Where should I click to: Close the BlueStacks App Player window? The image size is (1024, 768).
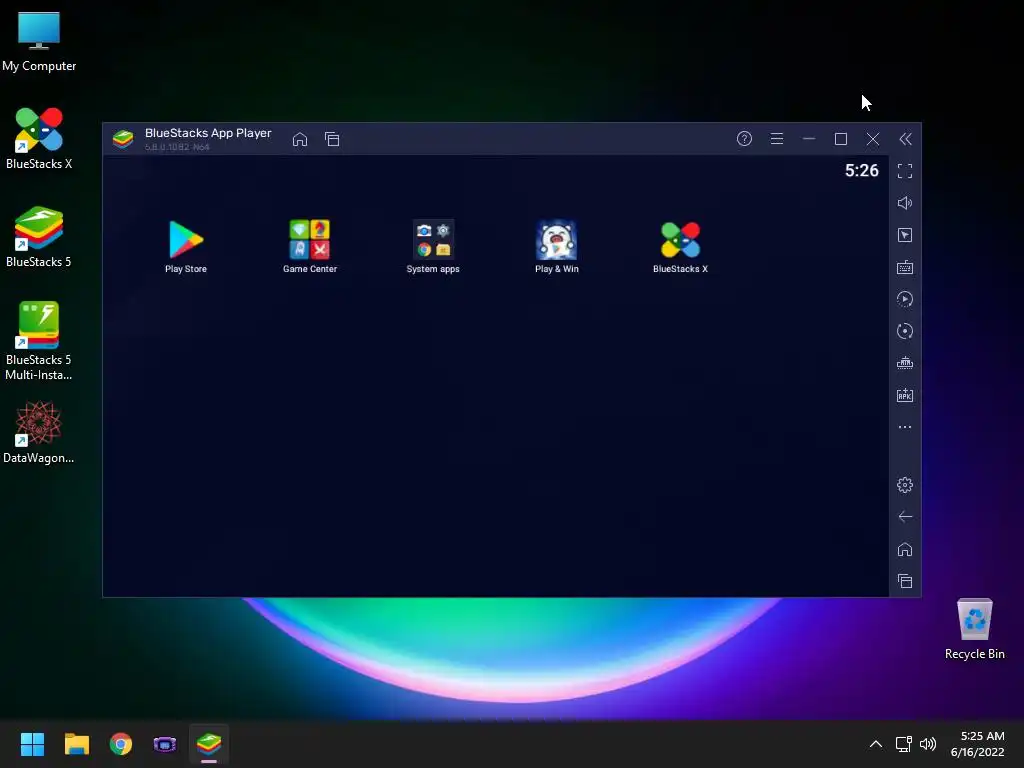click(x=872, y=138)
